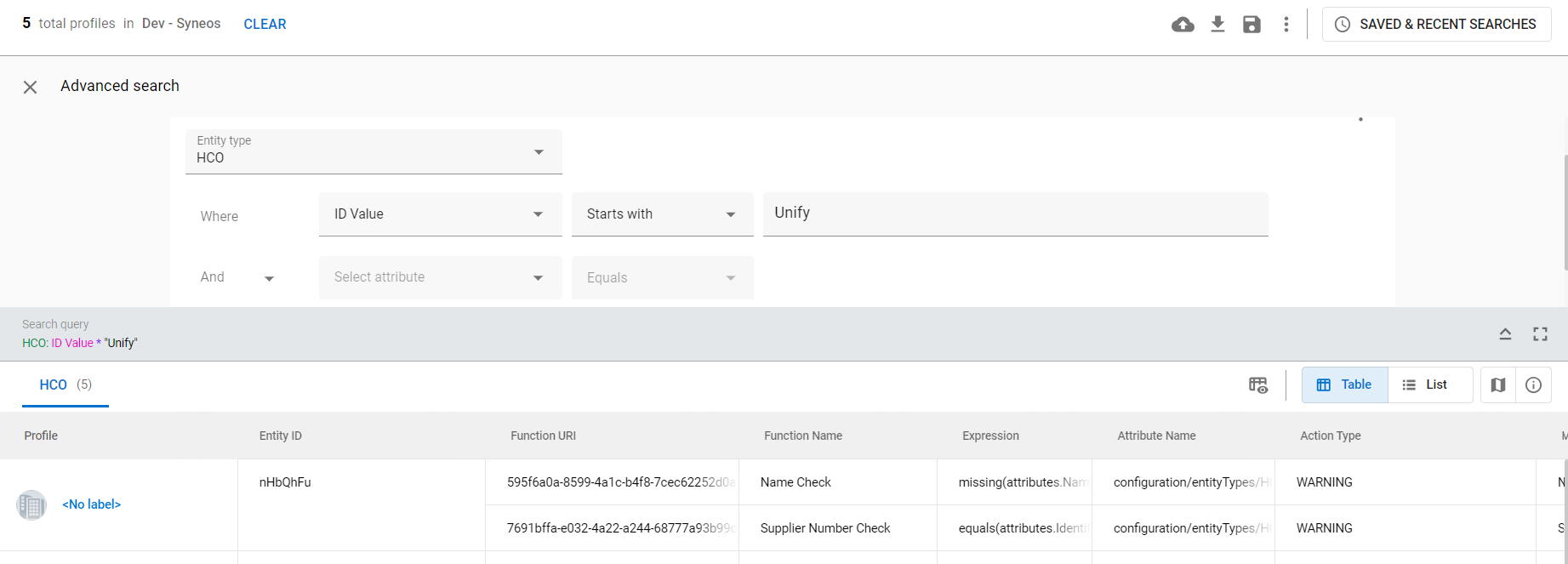Viewport: 1568px width, 564px height.
Task: Click the save search floppy disk icon
Action: pos(1252,25)
